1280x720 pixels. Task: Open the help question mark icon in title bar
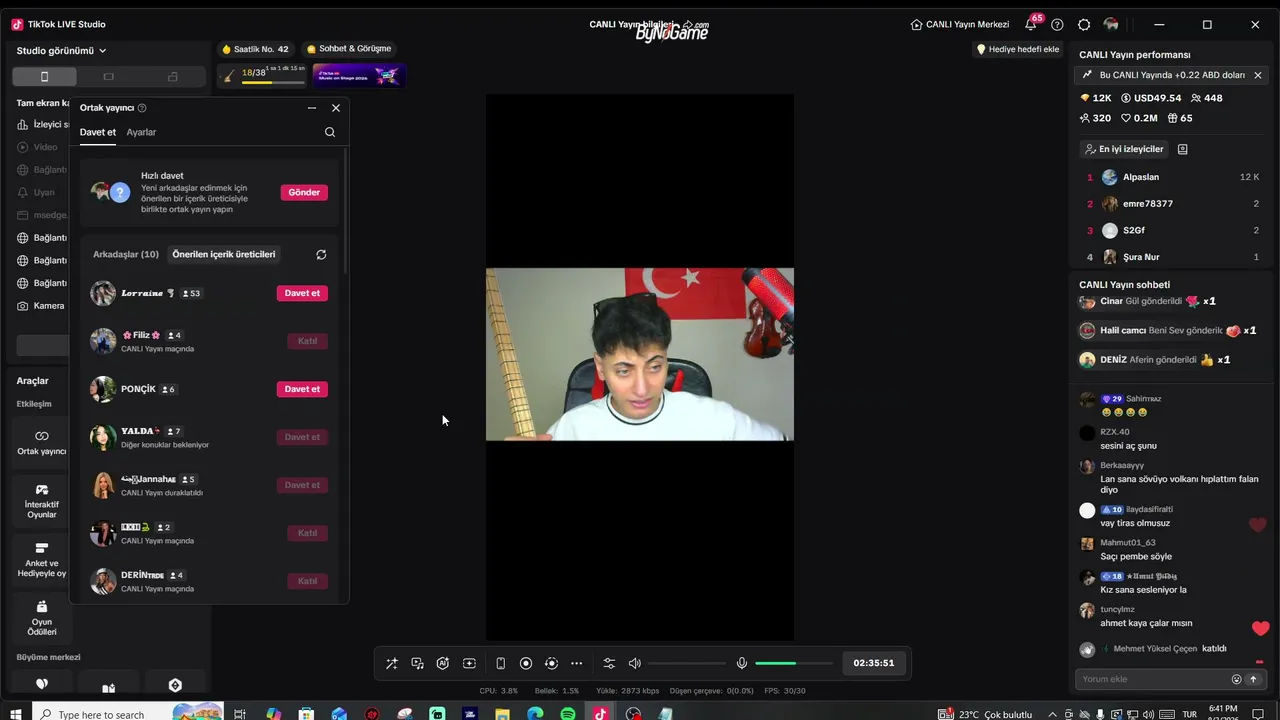[1057, 25]
